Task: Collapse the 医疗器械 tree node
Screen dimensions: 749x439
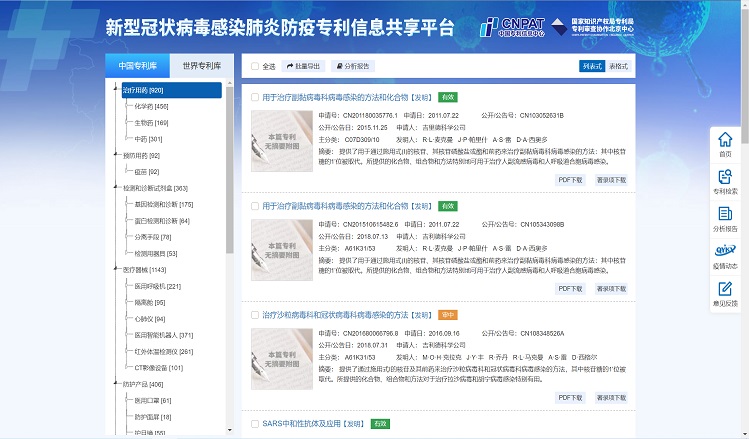Action: [117, 269]
